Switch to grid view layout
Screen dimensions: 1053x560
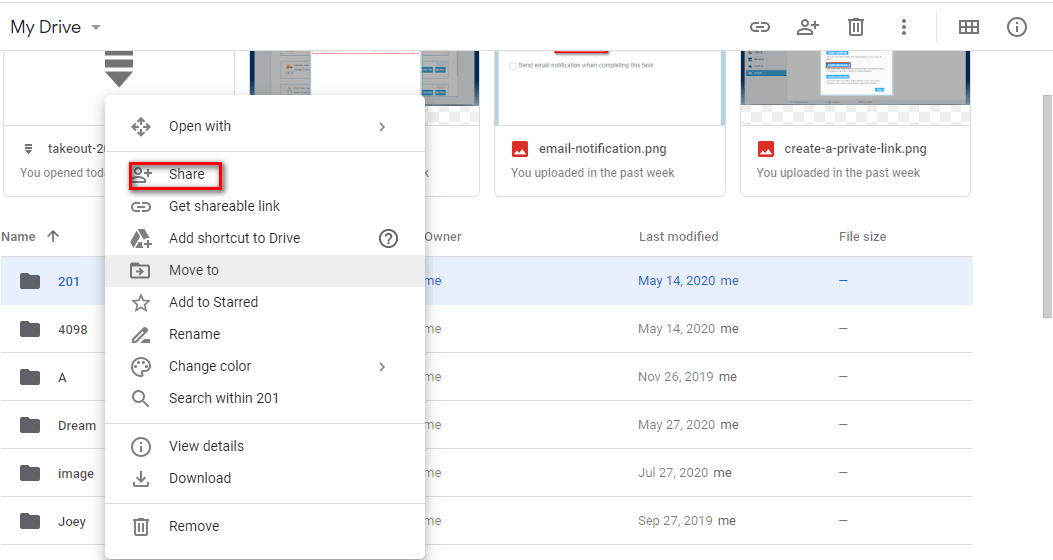pyautogui.click(x=969, y=27)
